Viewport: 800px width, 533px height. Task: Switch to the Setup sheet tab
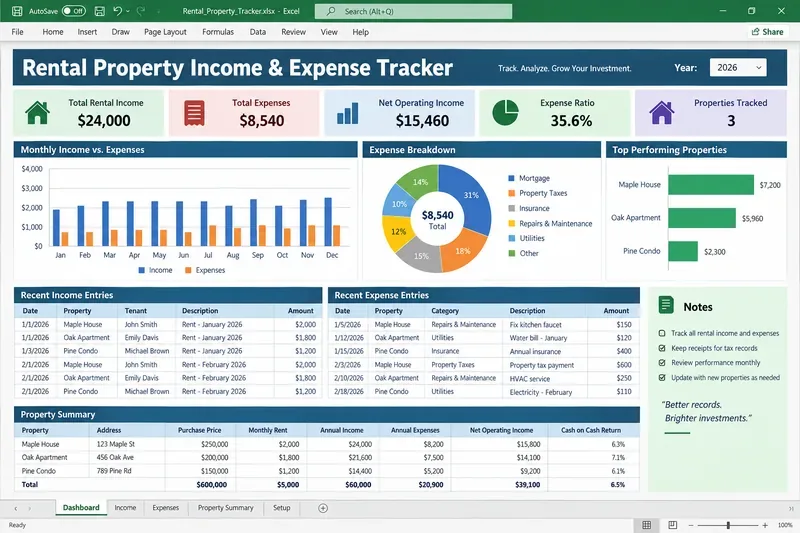coord(281,507)
